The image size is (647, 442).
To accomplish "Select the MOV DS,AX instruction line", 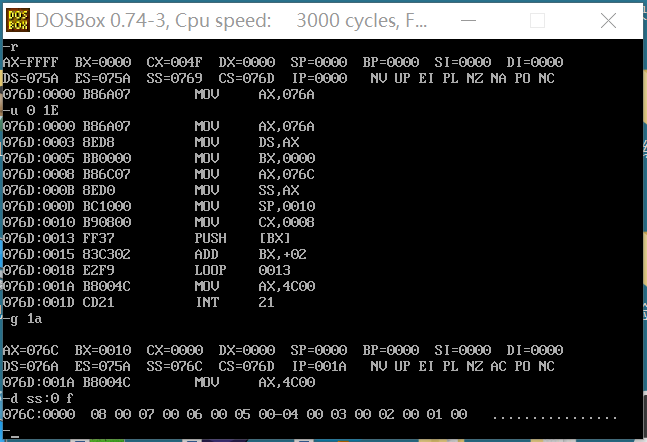I will pyautogui.click(x=151, y=142).
